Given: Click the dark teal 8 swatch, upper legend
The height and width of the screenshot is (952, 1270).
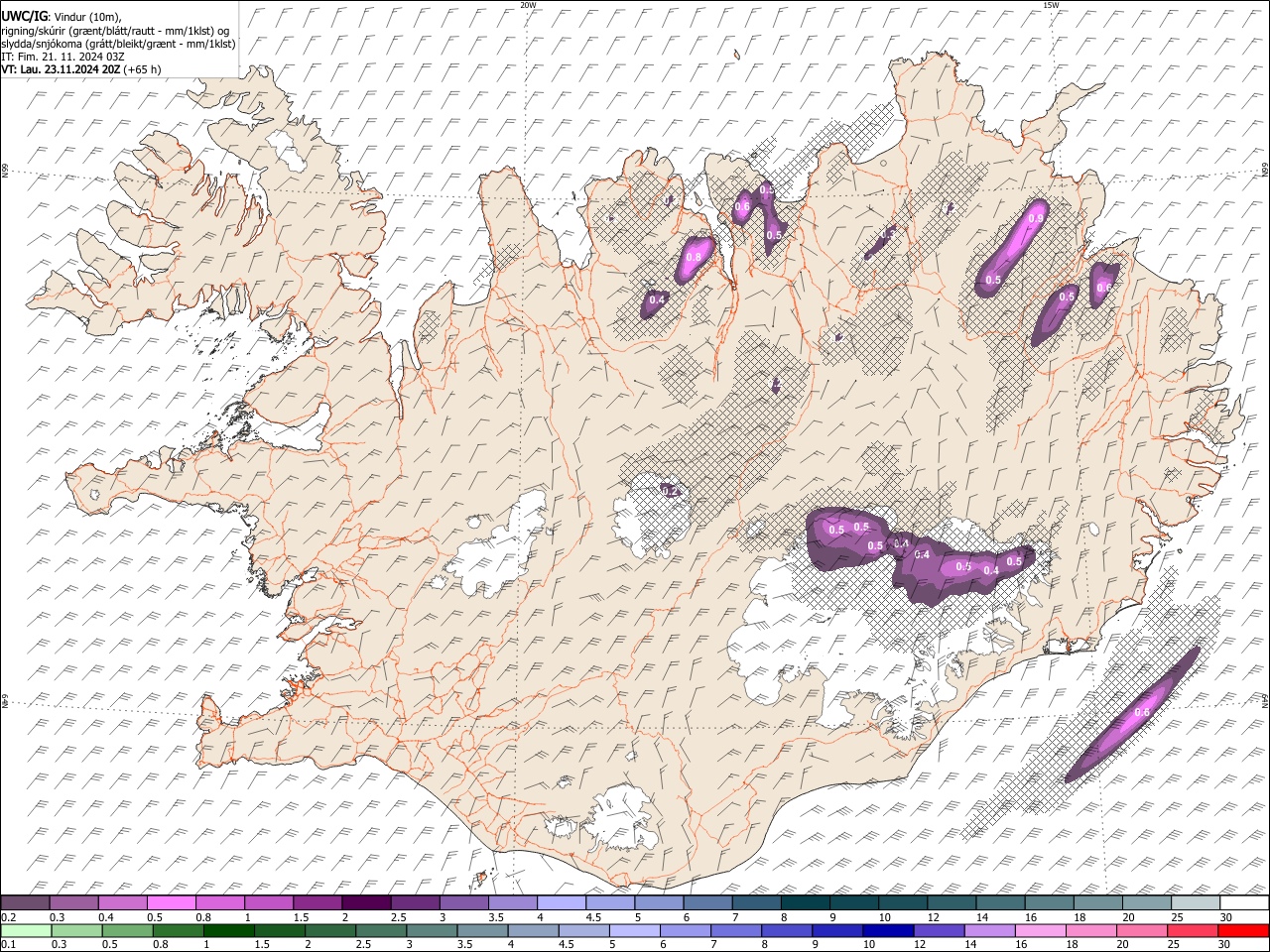Looking at the screenshot, I should pos(804,903).
